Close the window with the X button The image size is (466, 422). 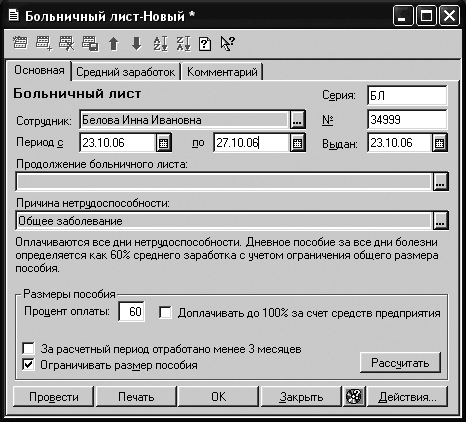click(x=449, y=16)
